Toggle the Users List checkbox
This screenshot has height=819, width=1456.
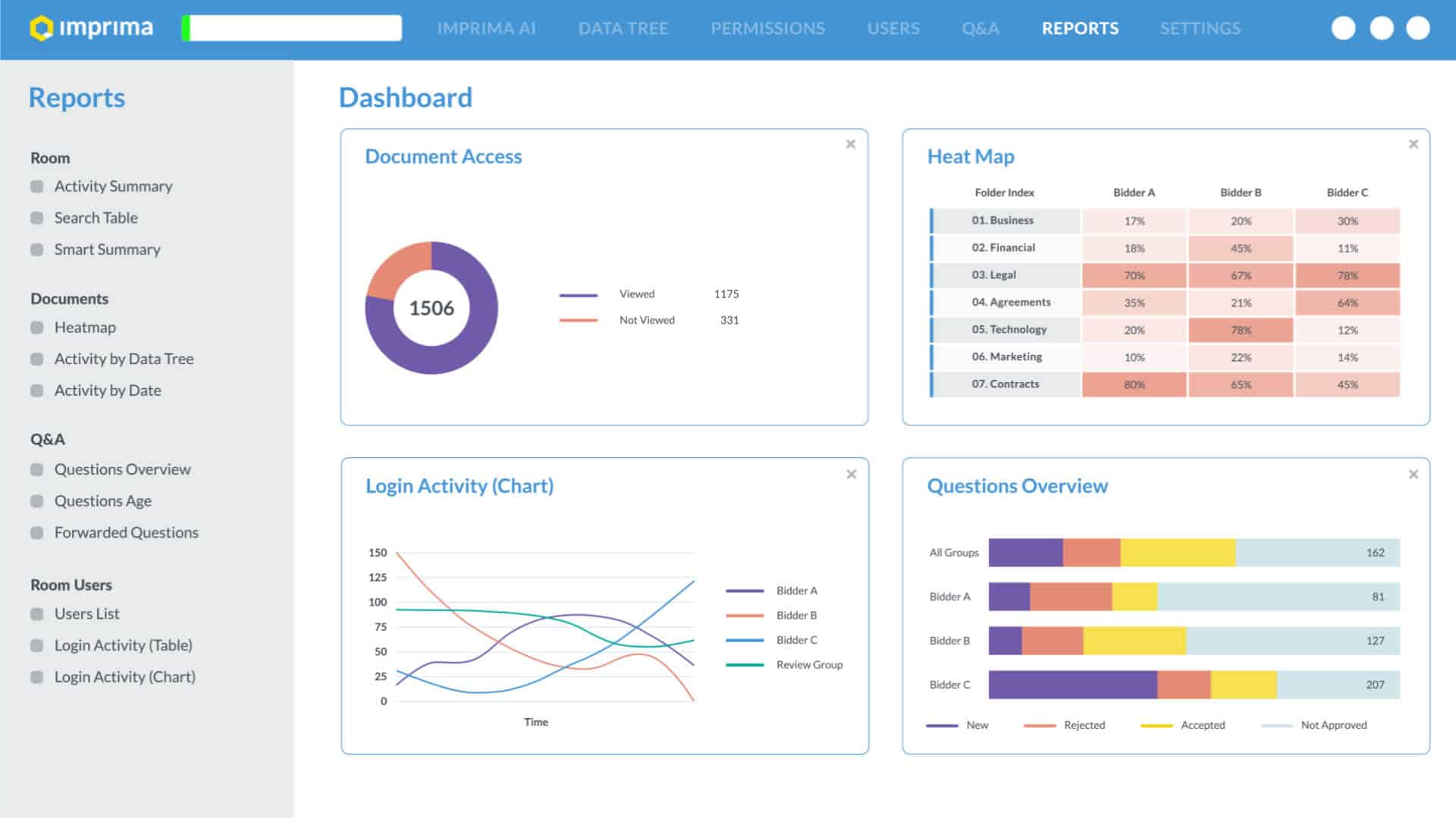36,614
